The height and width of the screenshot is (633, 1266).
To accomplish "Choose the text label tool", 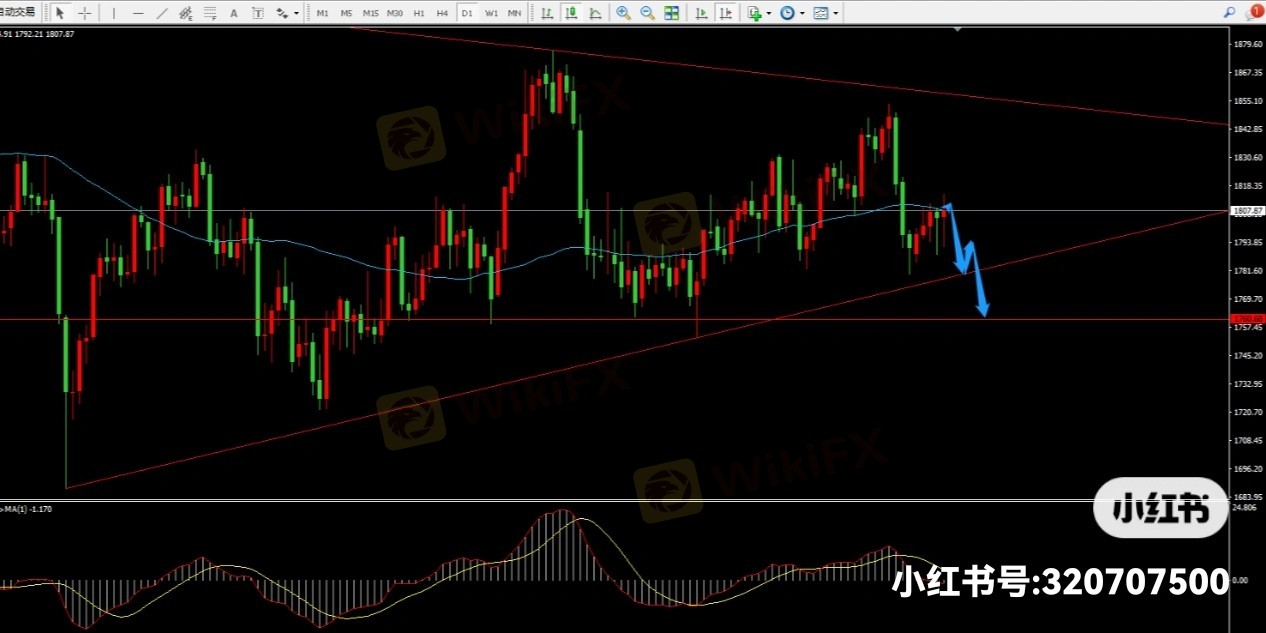I will [234, 13].
